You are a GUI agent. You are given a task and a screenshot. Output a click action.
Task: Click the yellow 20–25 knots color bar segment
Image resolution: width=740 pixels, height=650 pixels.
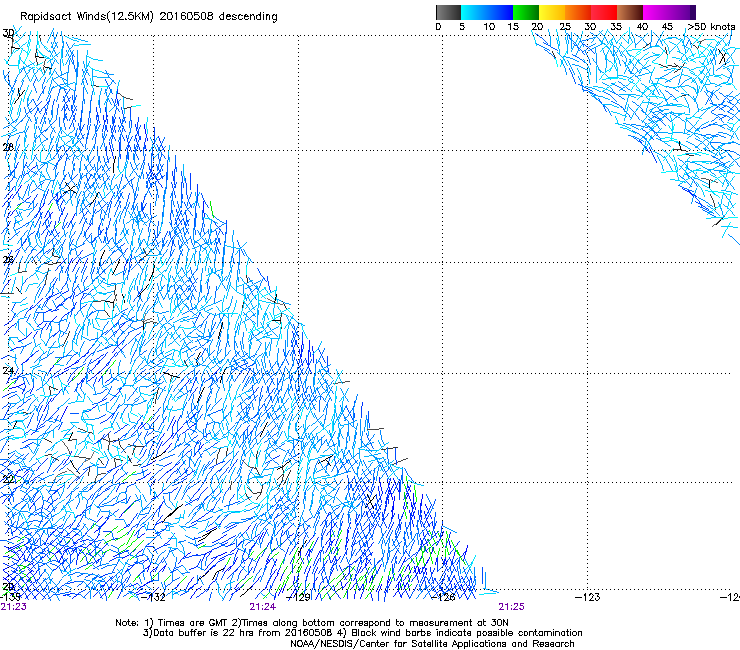[552, 12]
